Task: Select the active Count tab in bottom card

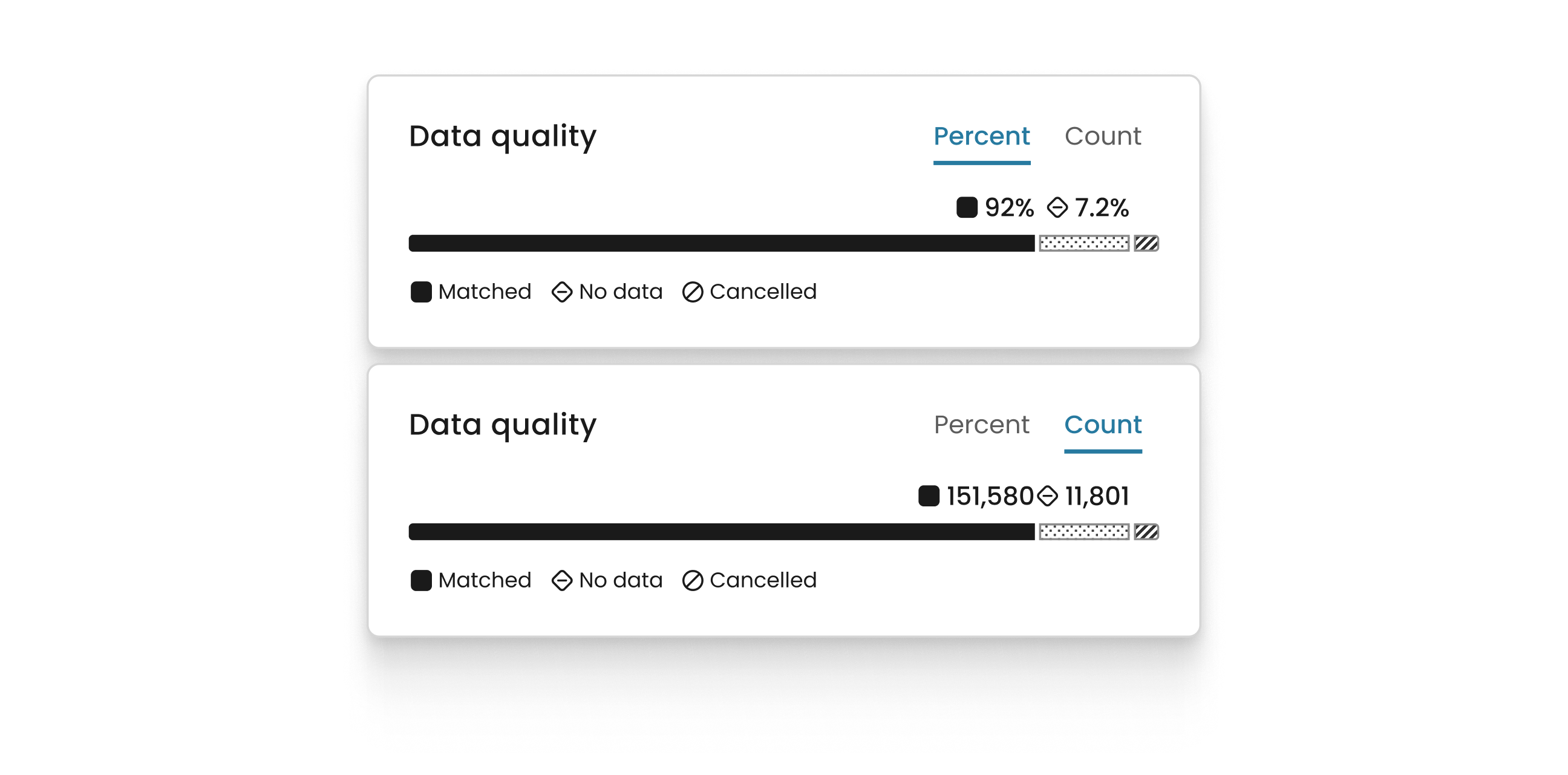Action: click(1102, 425)
